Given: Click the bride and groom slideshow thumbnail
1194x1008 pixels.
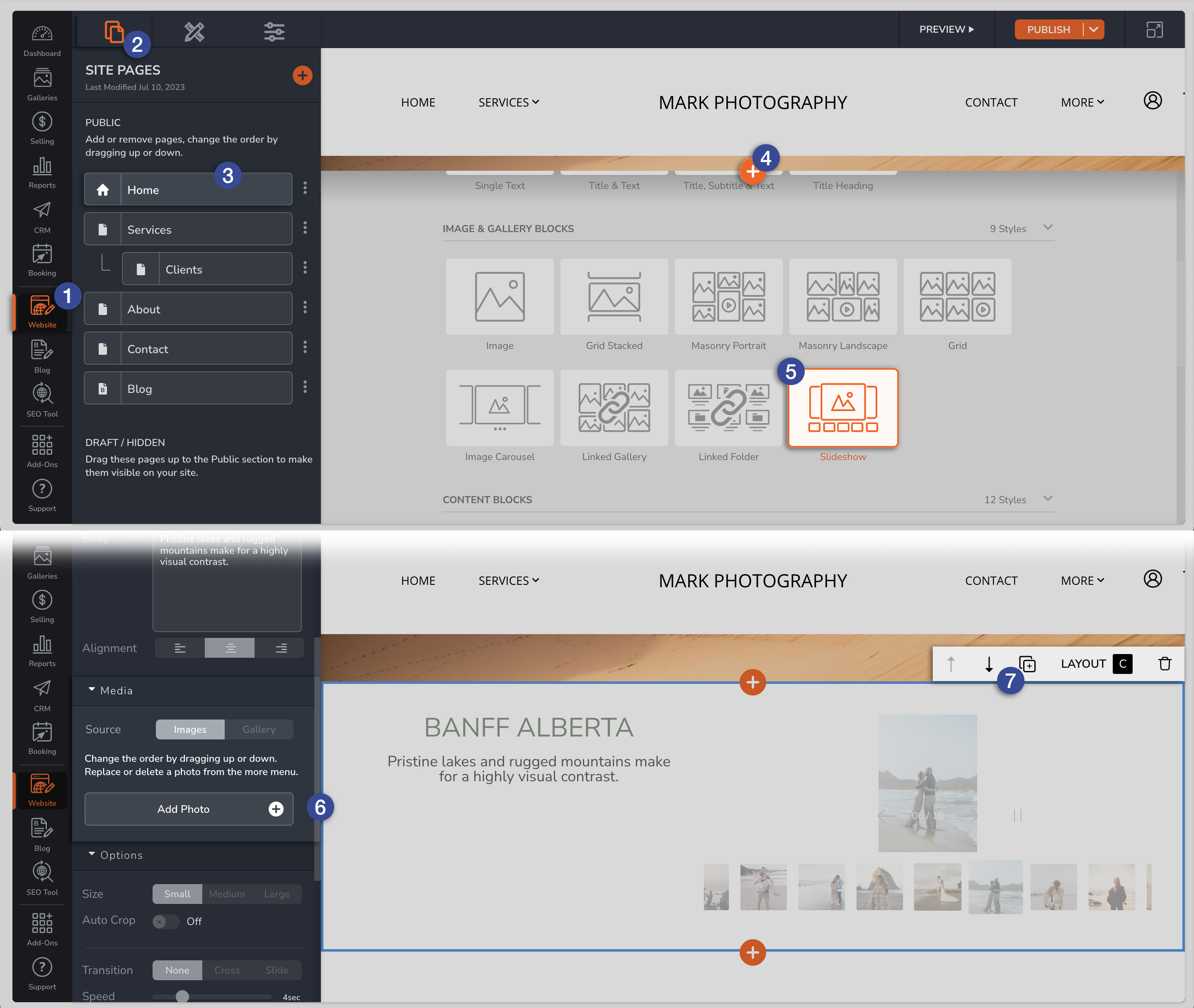Looking at the screenshot, I should 937,887.
